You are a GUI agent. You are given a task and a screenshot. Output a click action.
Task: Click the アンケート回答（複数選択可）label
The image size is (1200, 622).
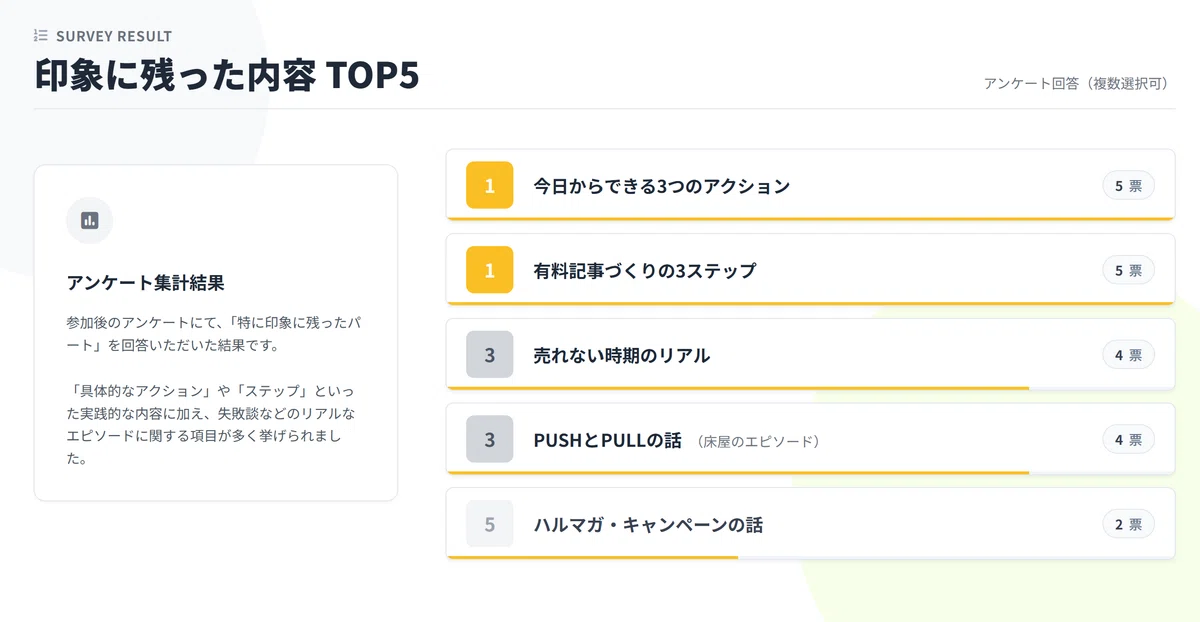click(x=1077, y=84)
